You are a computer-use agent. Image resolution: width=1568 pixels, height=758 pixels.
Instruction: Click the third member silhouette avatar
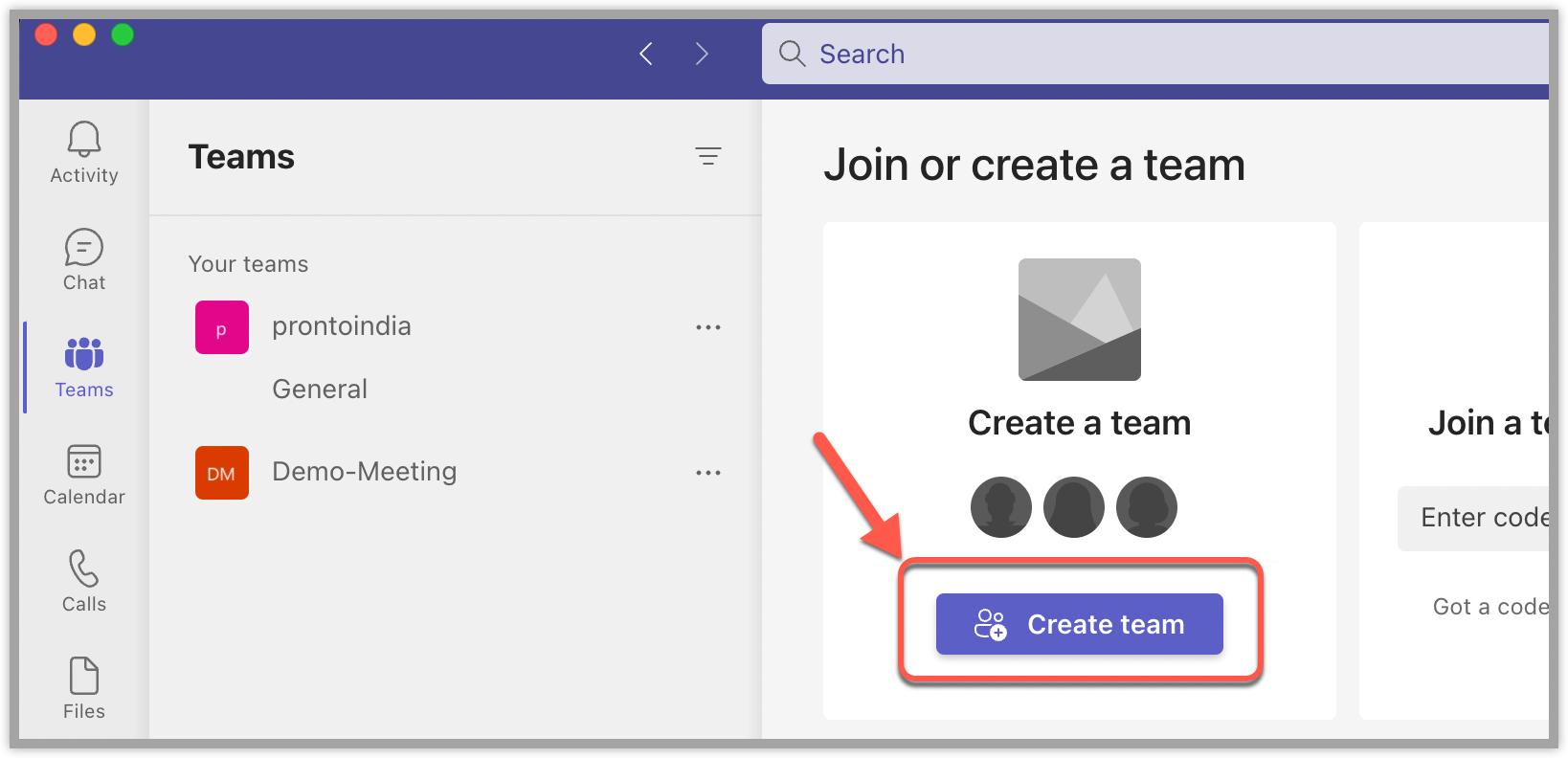[1147, 507]
